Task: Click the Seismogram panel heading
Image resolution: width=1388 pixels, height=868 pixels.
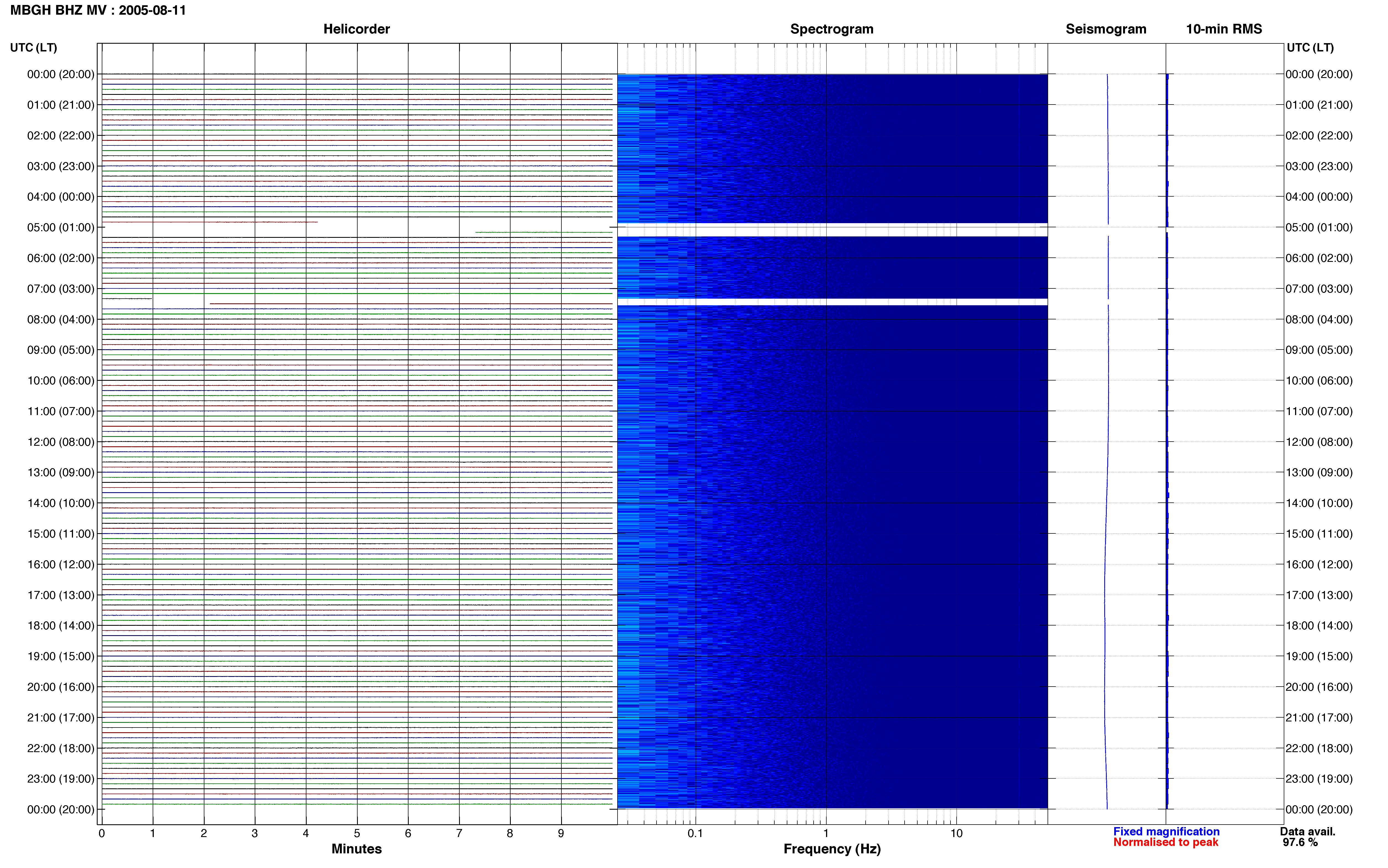Action: tap(1106, 29)
